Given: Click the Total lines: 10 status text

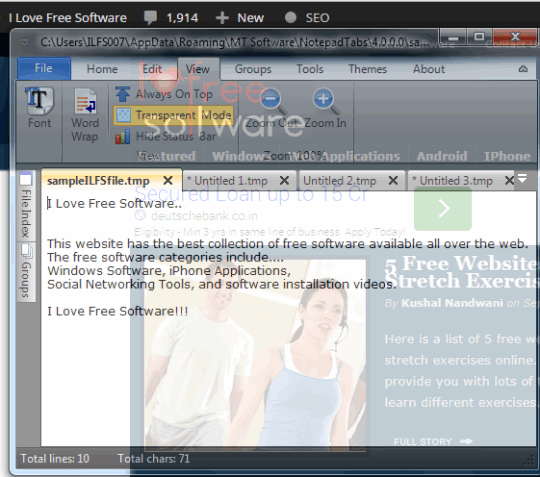Looking at the screenshot, I should coord(55,458).
